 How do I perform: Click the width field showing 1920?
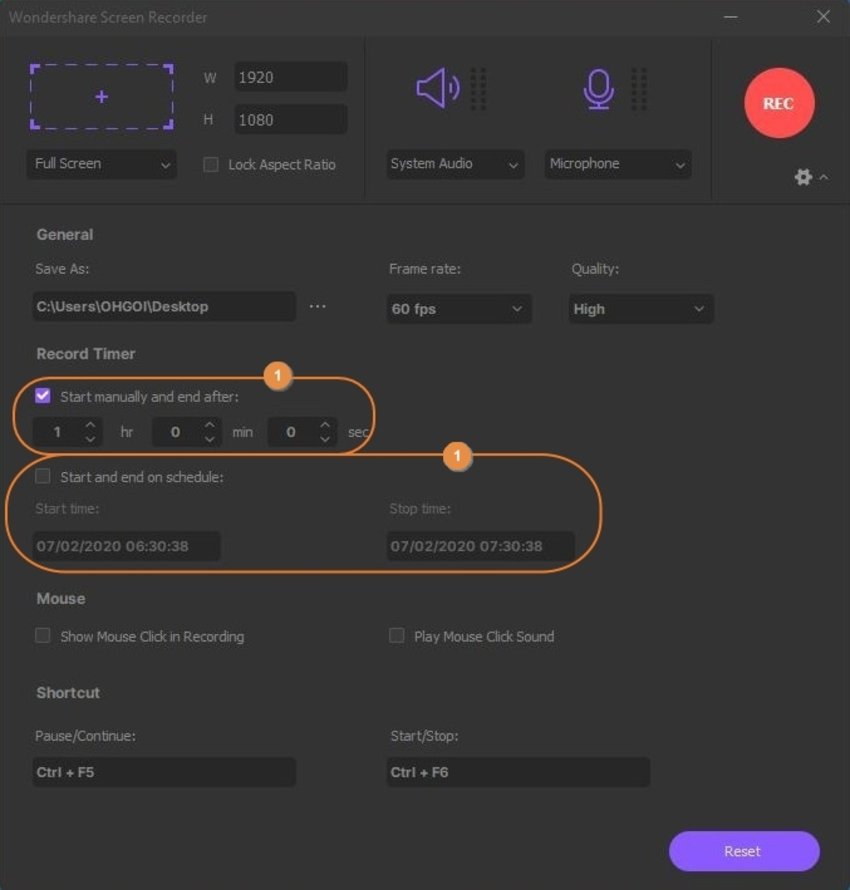[x=290, y=77]
